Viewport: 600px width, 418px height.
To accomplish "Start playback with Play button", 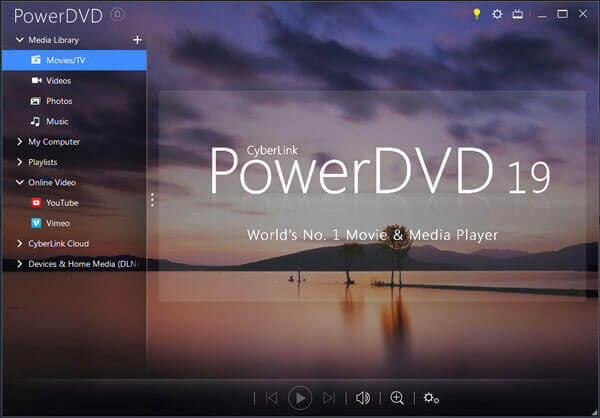I will coord(300,398).
